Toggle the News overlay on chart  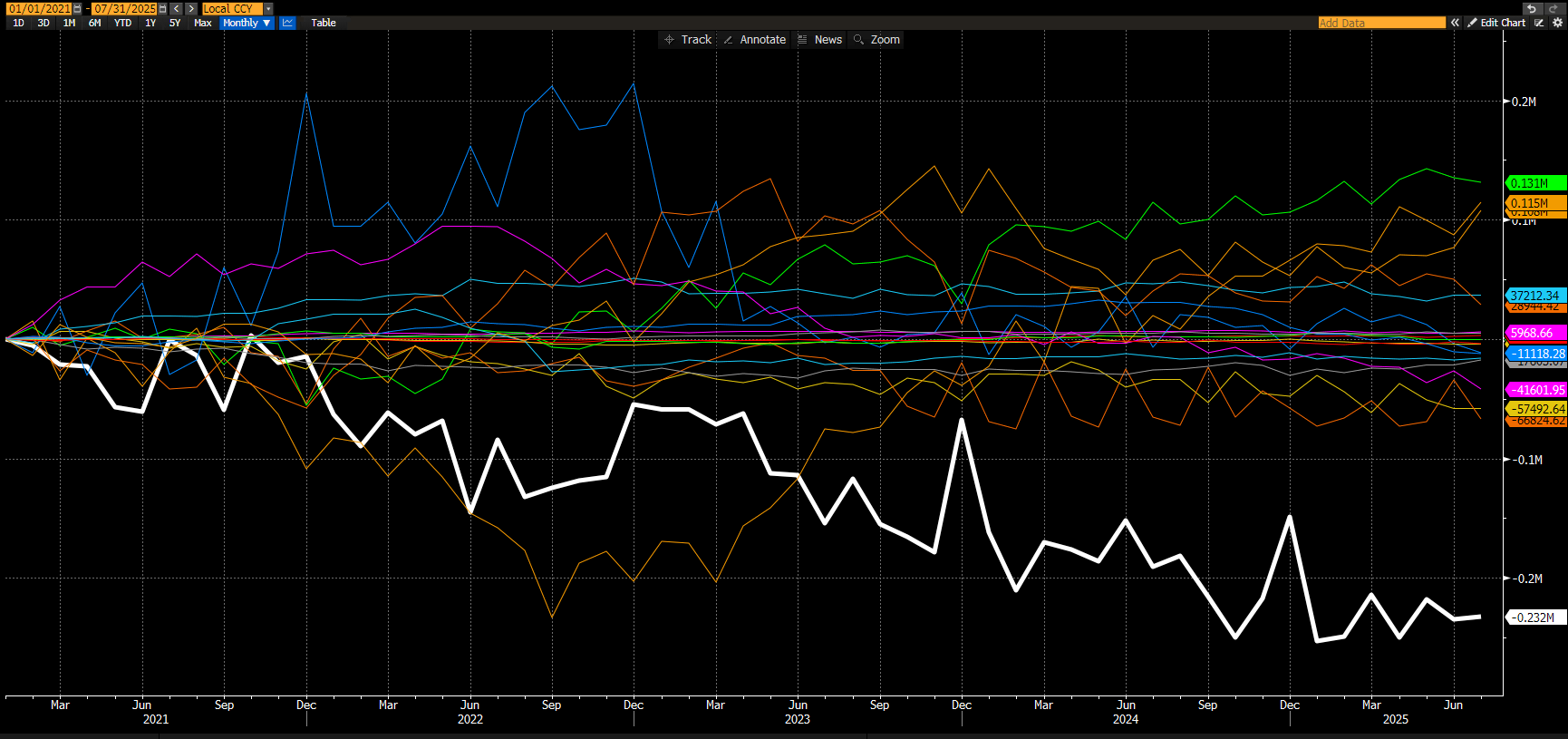pos(819,40)
